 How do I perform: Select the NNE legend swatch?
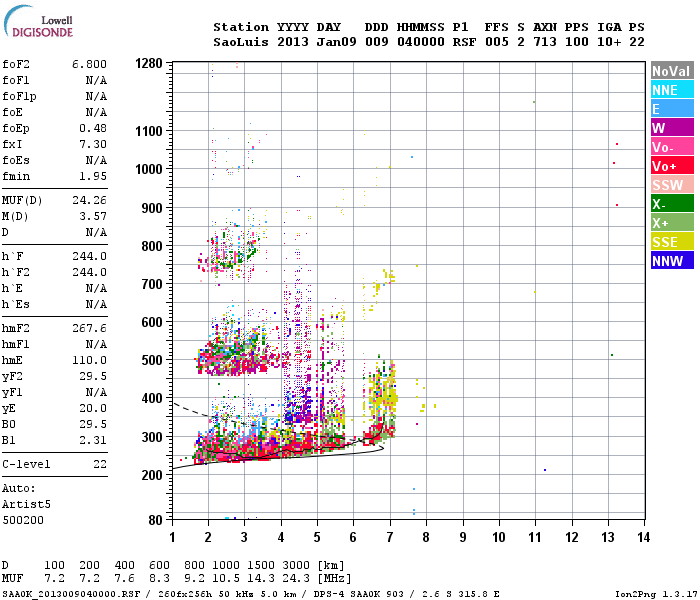[672, 90]
